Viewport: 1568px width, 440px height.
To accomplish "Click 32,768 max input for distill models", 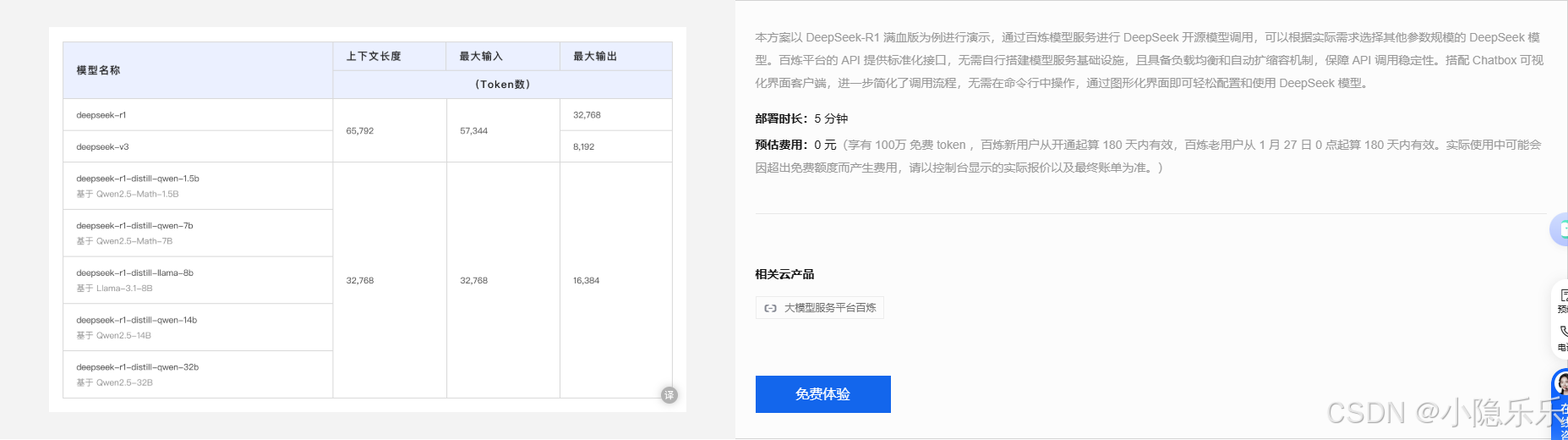I will pyautogui.click(x=473, y=281).
